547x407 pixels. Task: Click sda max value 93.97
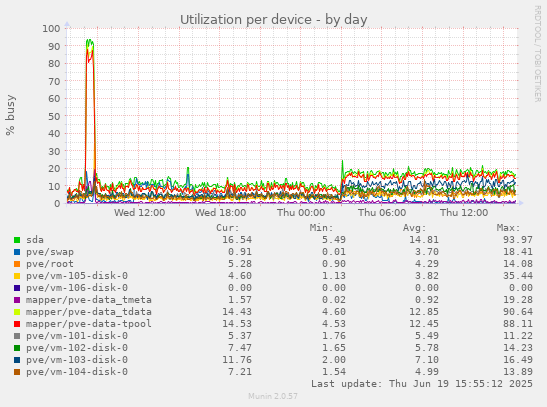[518, 240]
